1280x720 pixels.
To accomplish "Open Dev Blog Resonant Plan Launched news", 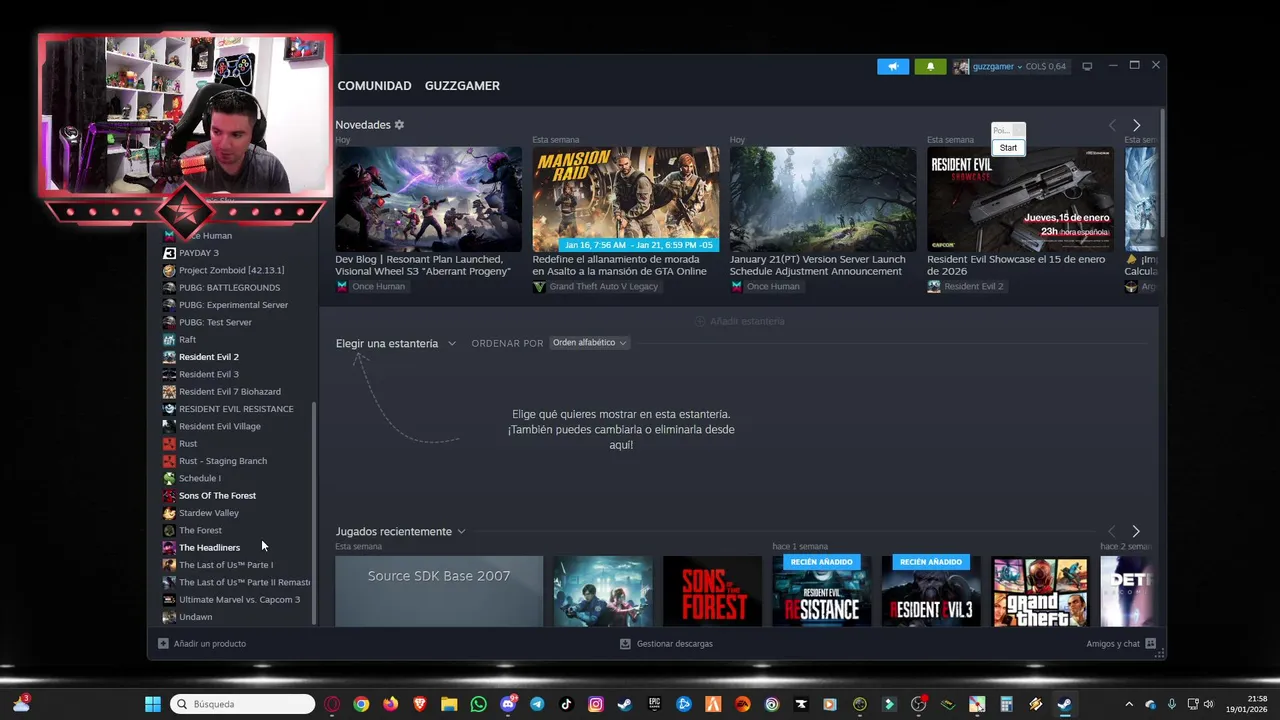I will coord(423,265).
